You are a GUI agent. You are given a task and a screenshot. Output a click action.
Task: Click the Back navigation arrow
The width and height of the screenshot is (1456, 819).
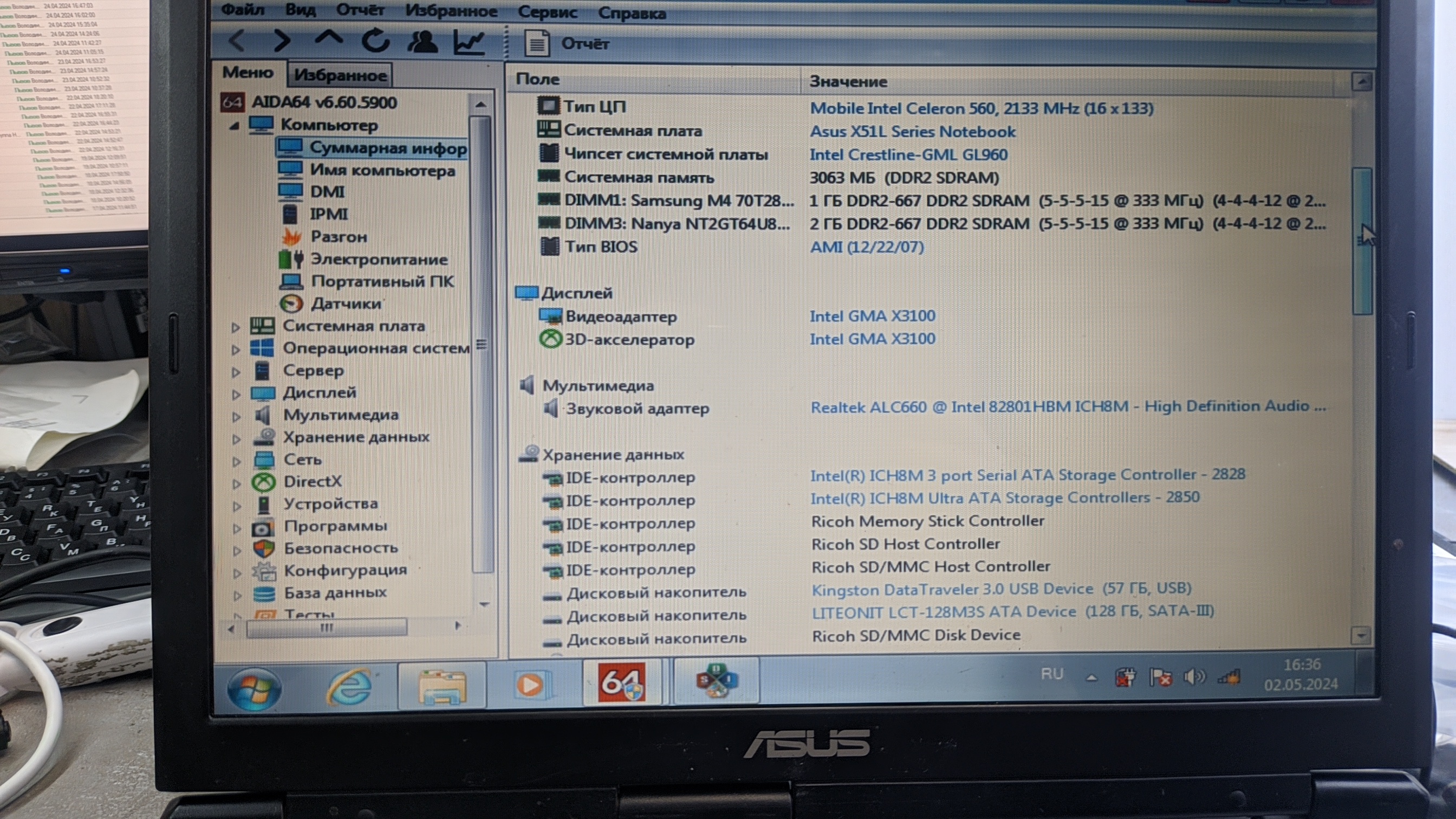[237, 41]
